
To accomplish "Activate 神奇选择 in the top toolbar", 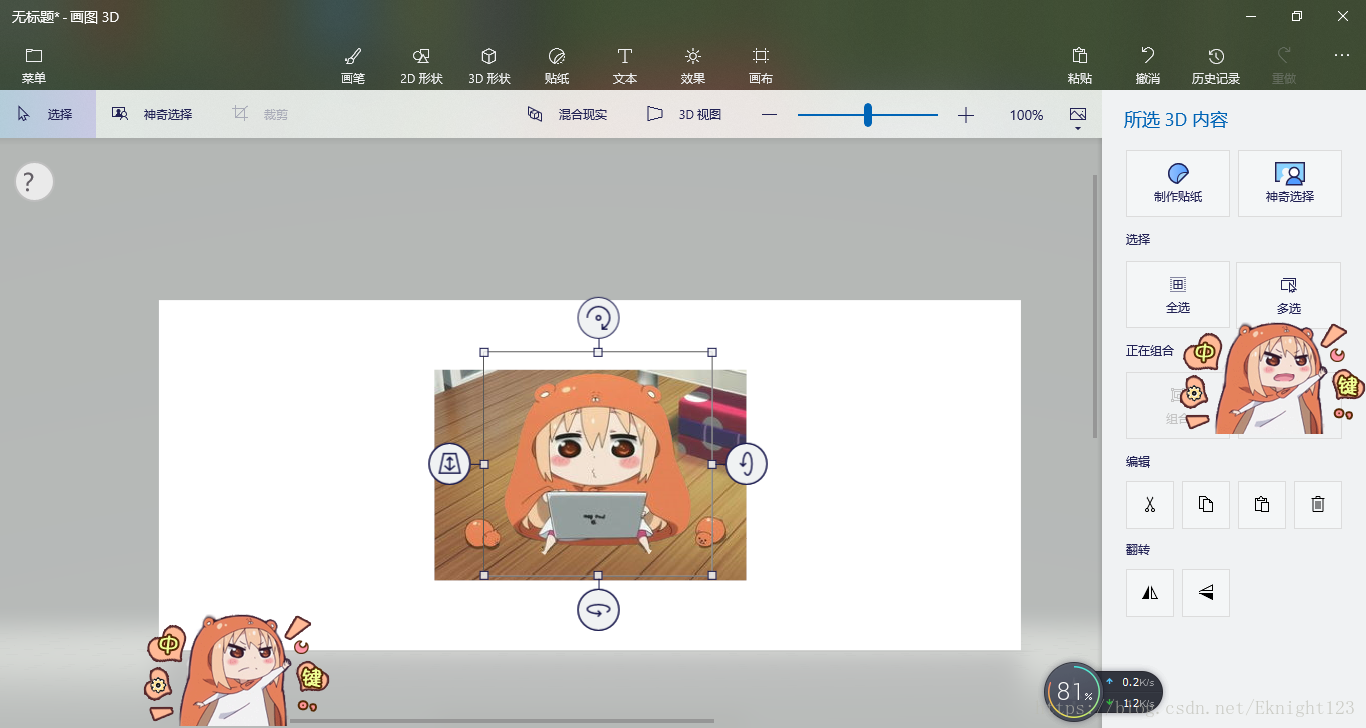I will 152,114.
